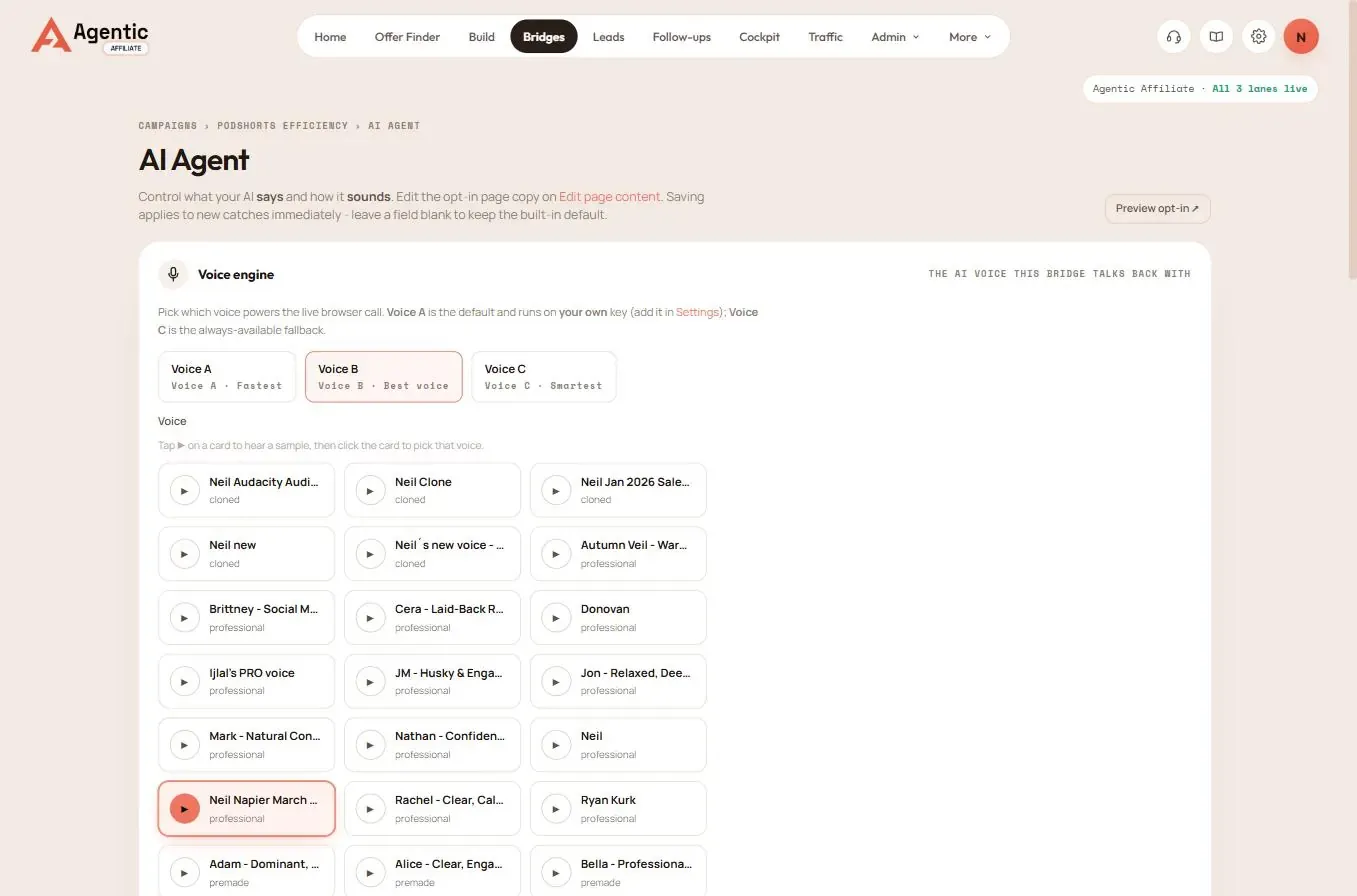
Task: Go to Podshorts Efficiency breadcrumb
Action: (283, 126)
